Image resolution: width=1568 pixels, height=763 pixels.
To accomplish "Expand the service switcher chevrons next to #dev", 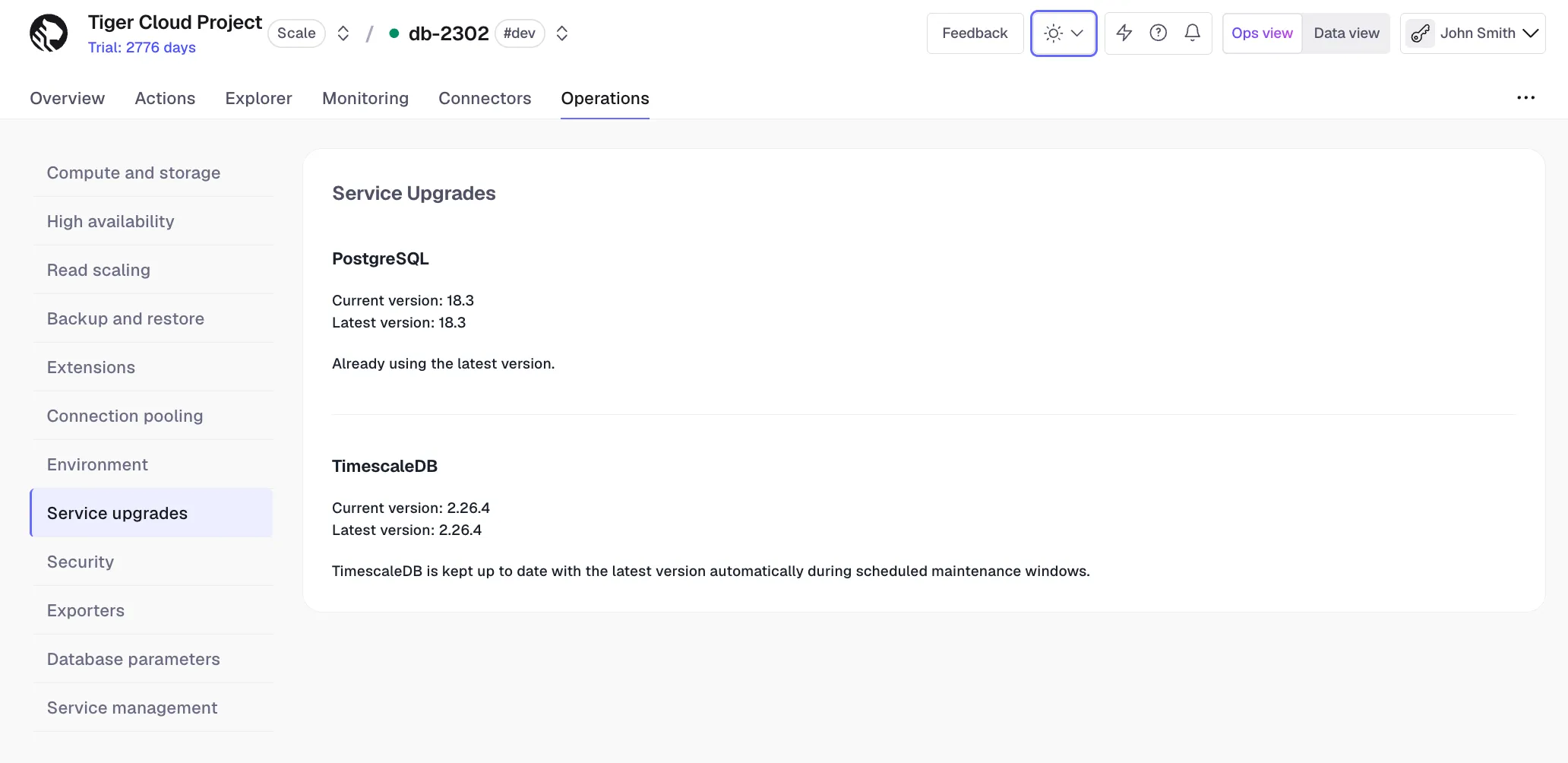I will click(562, 33).
